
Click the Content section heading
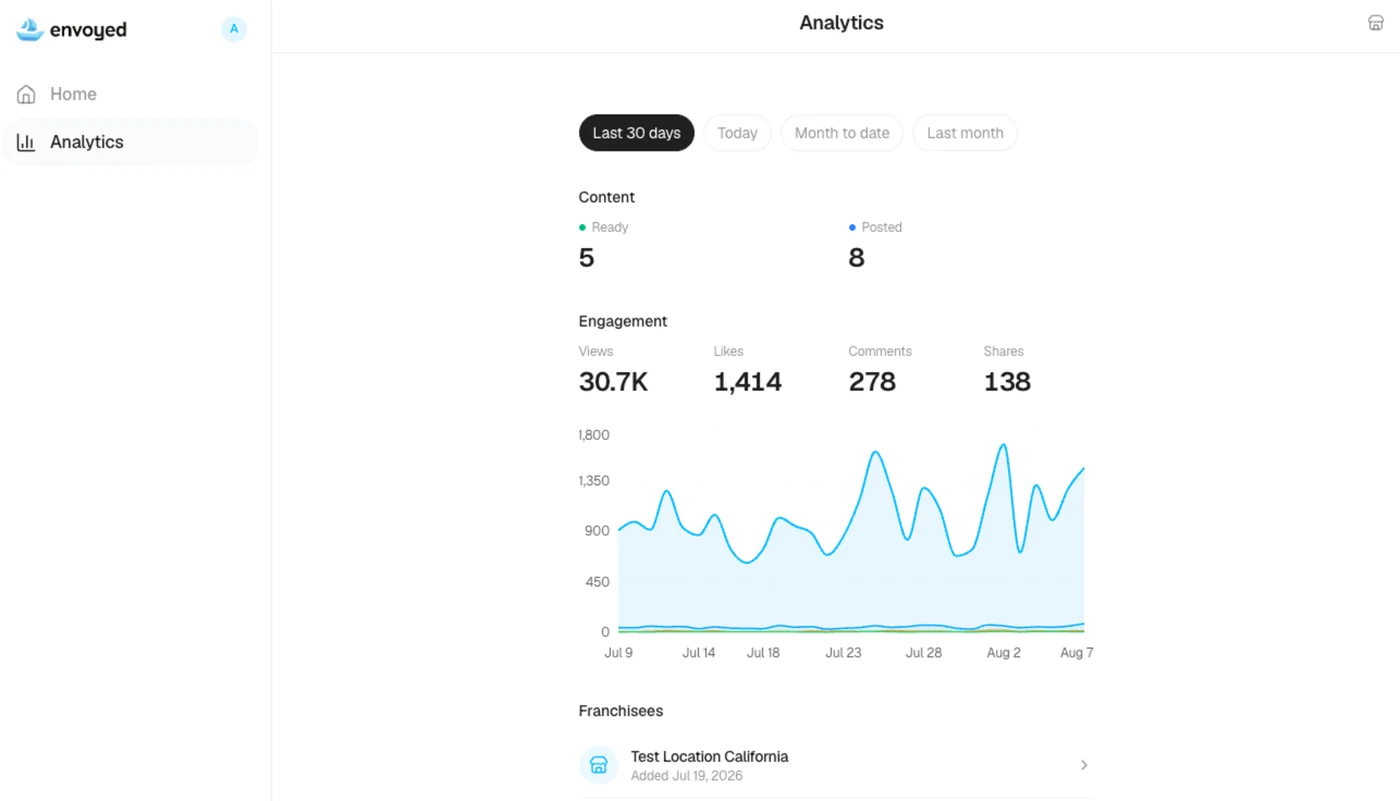point(607,197)
